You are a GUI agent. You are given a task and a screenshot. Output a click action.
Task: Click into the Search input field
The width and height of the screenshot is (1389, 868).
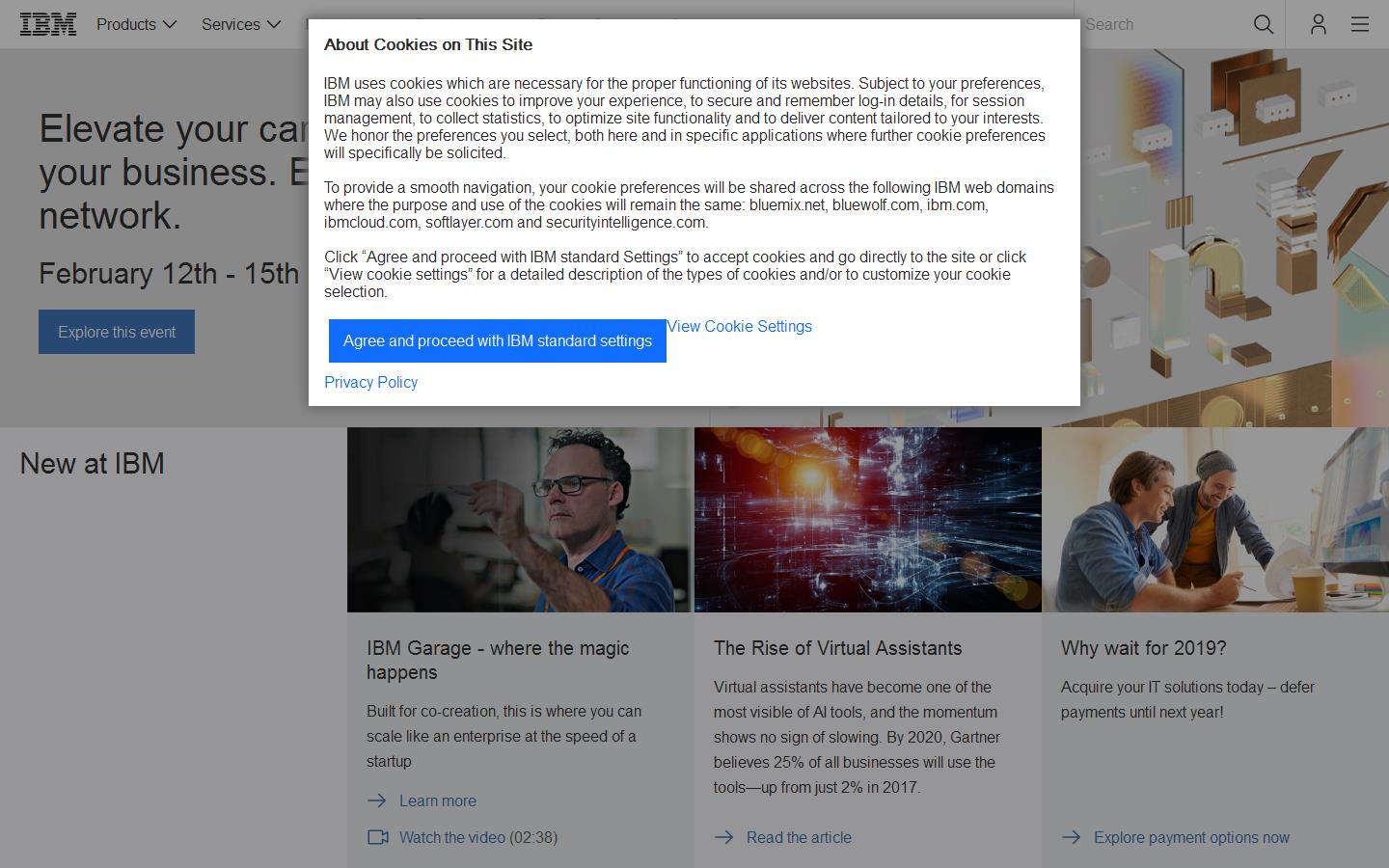coord(1162,24)
